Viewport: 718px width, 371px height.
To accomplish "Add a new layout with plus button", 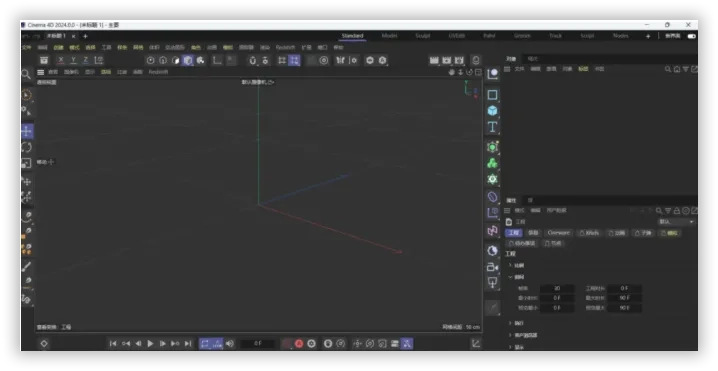I will pos(648,36).
